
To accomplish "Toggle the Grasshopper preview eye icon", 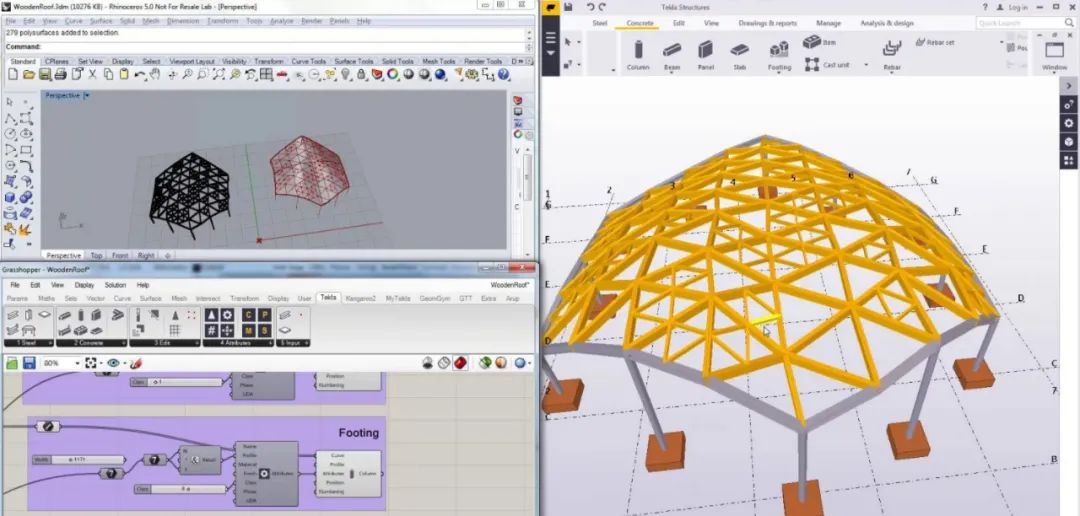I will (113, 363).
